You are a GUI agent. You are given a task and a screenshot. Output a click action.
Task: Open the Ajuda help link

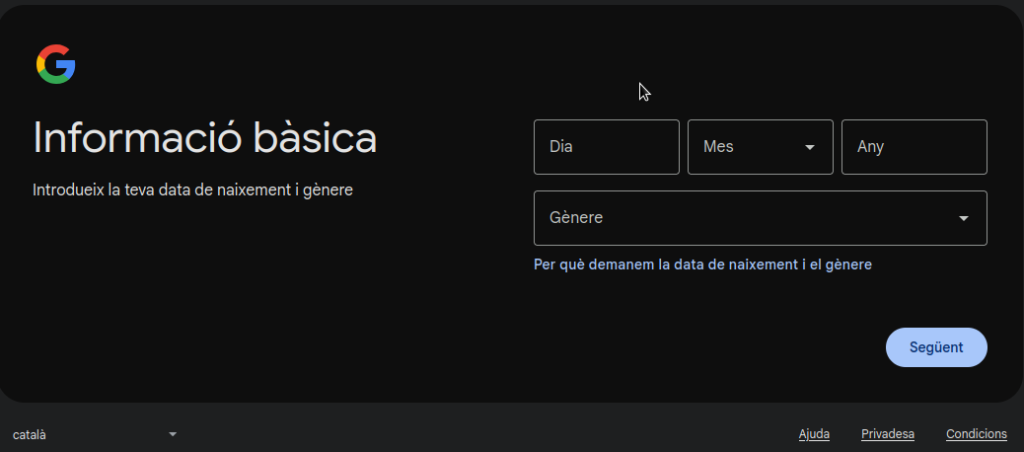814,434
